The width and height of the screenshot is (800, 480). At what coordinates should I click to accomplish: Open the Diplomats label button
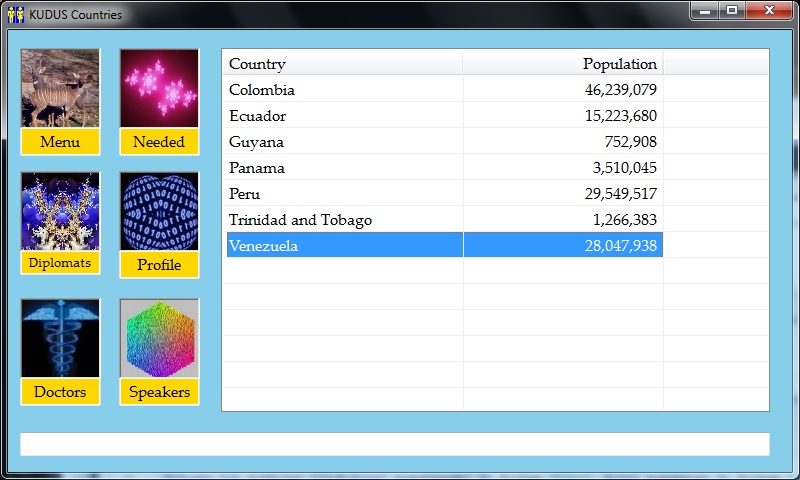click(x=60, y=263)
